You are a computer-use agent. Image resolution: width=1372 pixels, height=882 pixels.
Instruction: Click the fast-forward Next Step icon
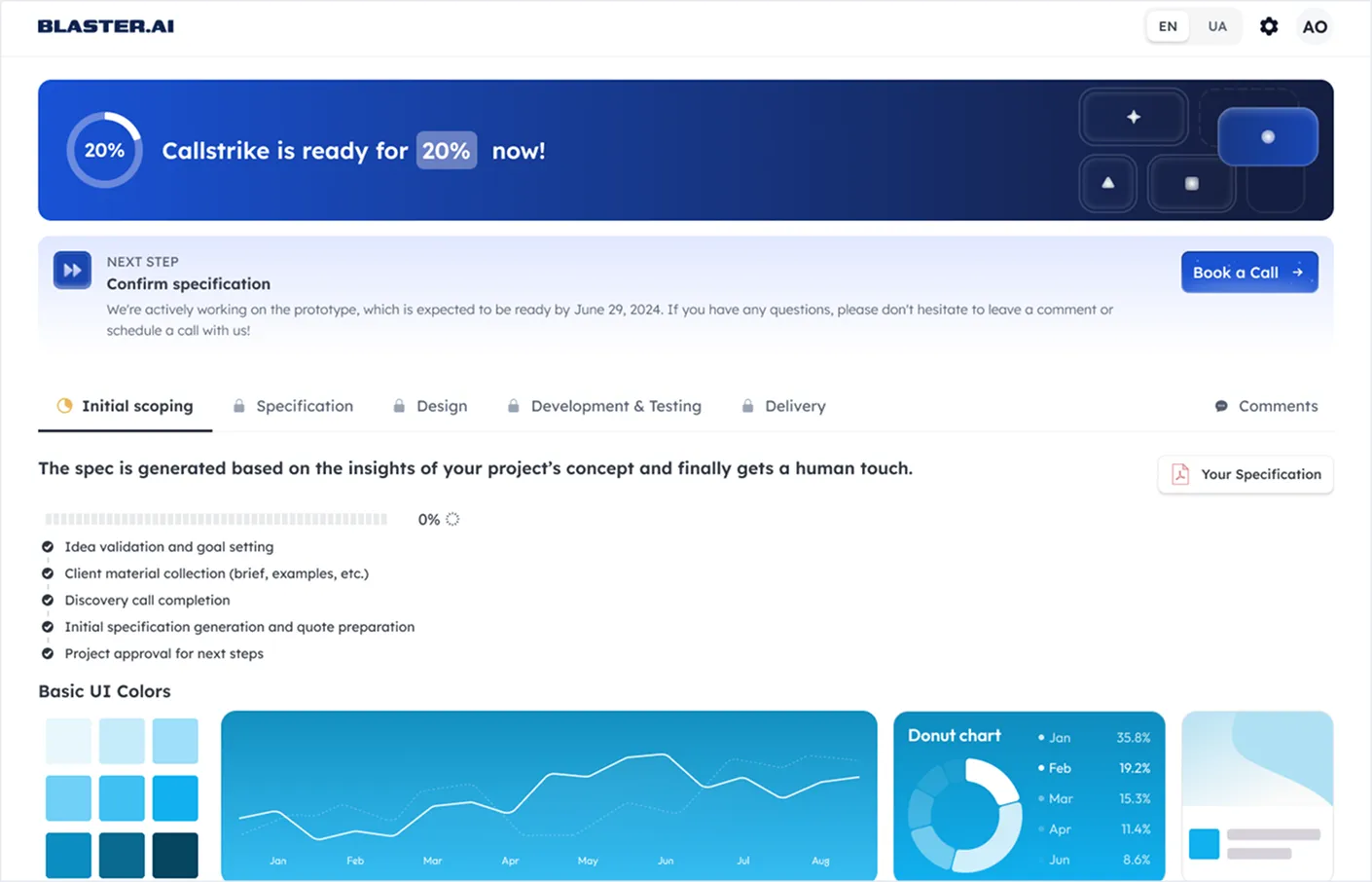click(72, 271)
